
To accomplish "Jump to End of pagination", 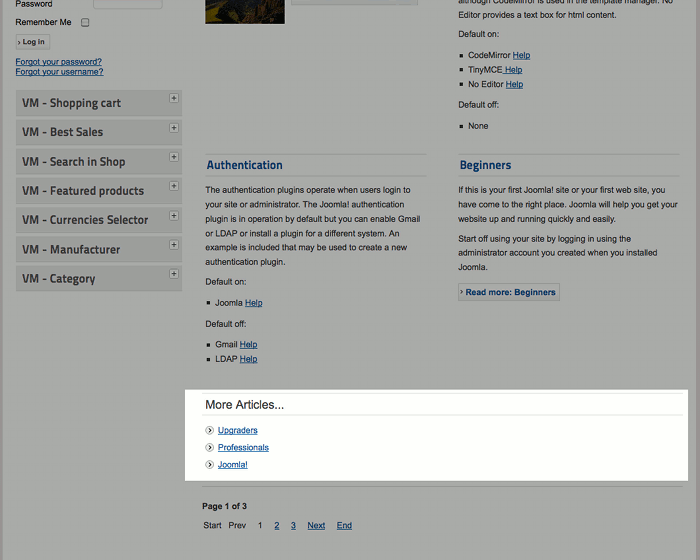I will (344, 526).
